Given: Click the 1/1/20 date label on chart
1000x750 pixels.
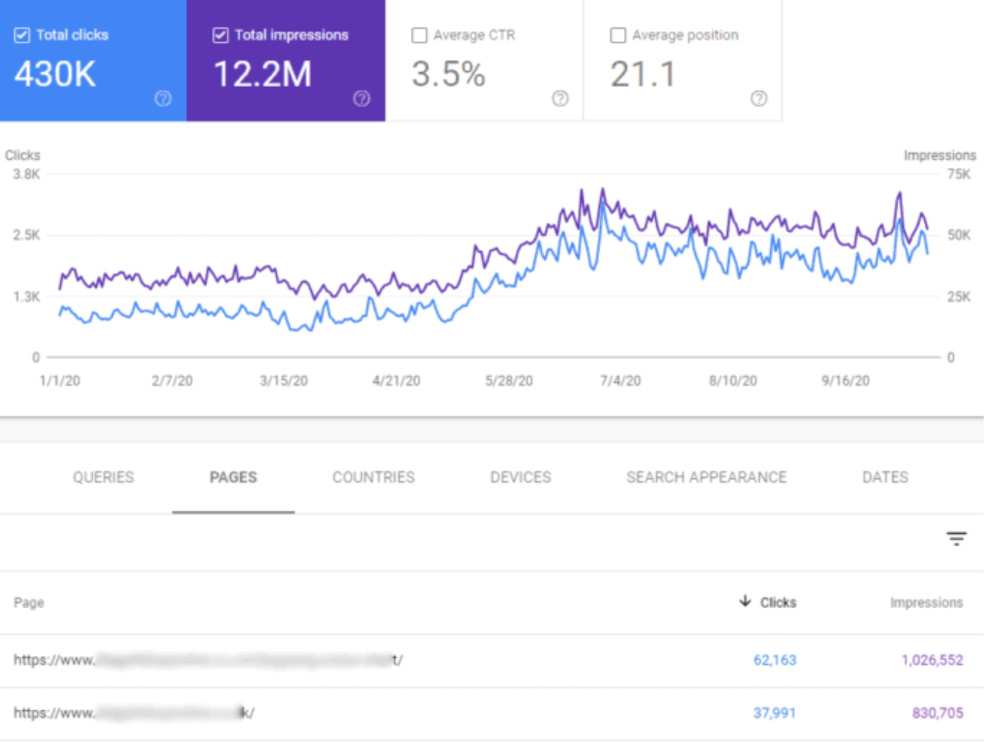Looking at the screenshot, I should [x=60, y=381].
